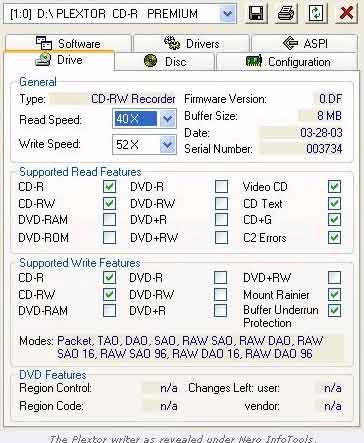Image resolution: width=364 pixels, height=443 pixels.
Task: Click the Refresh icon in toolbar
Action: pos(316,14)
